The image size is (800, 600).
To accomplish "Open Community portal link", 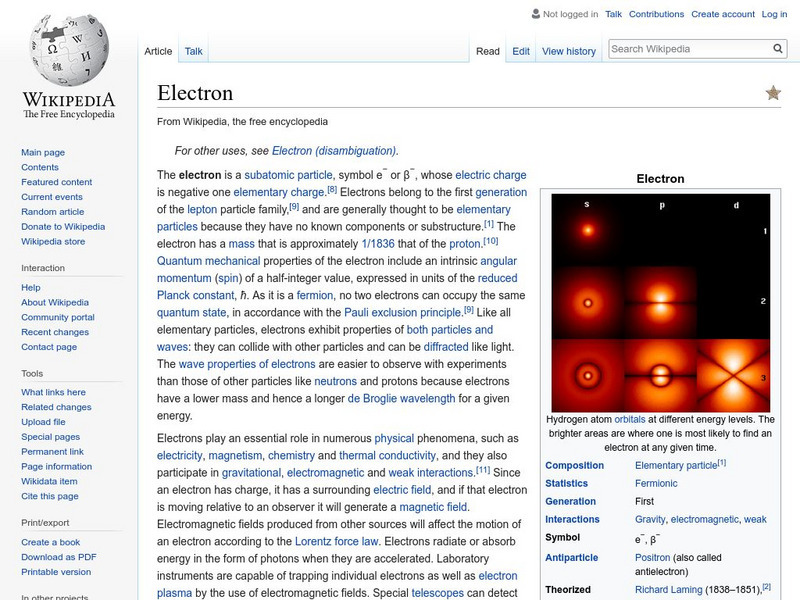I will [58, 317].
